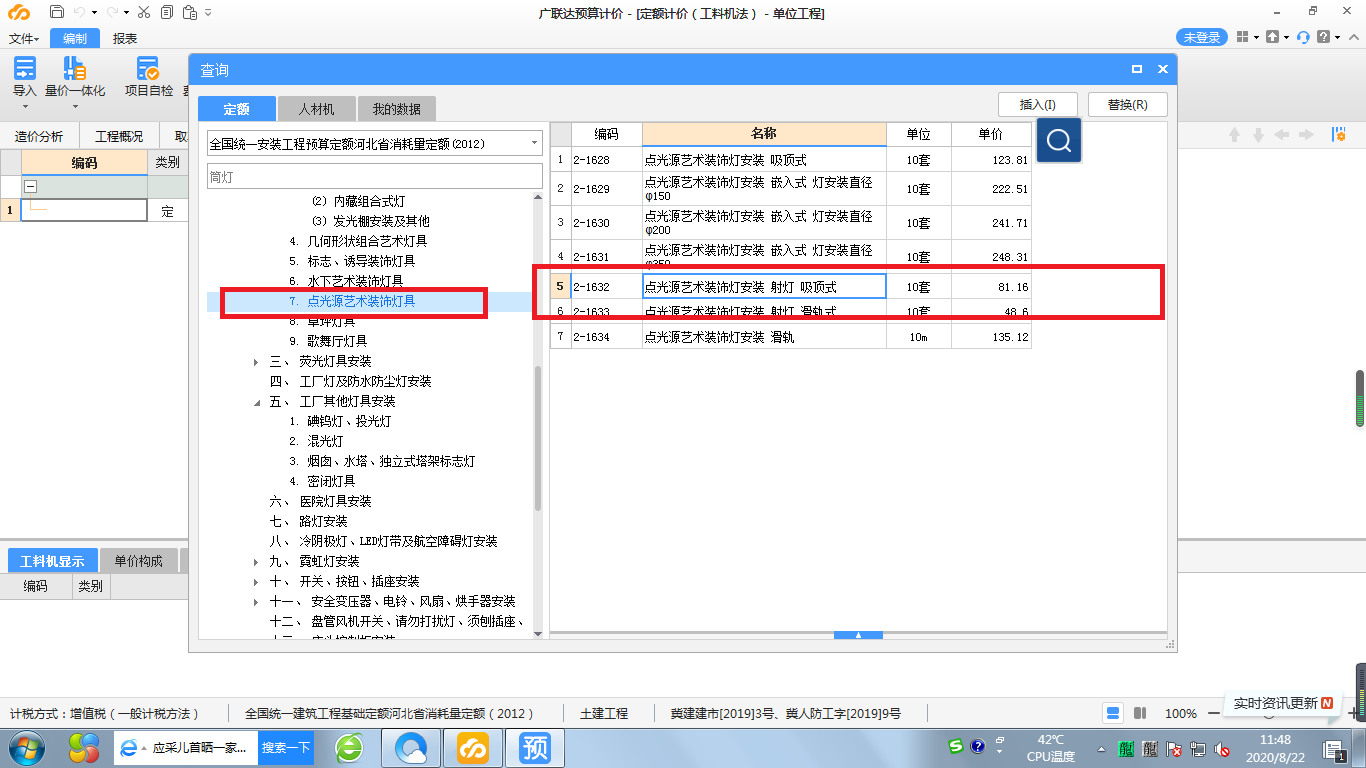
Task: Click the quota search input field
Action: [375, 177]
